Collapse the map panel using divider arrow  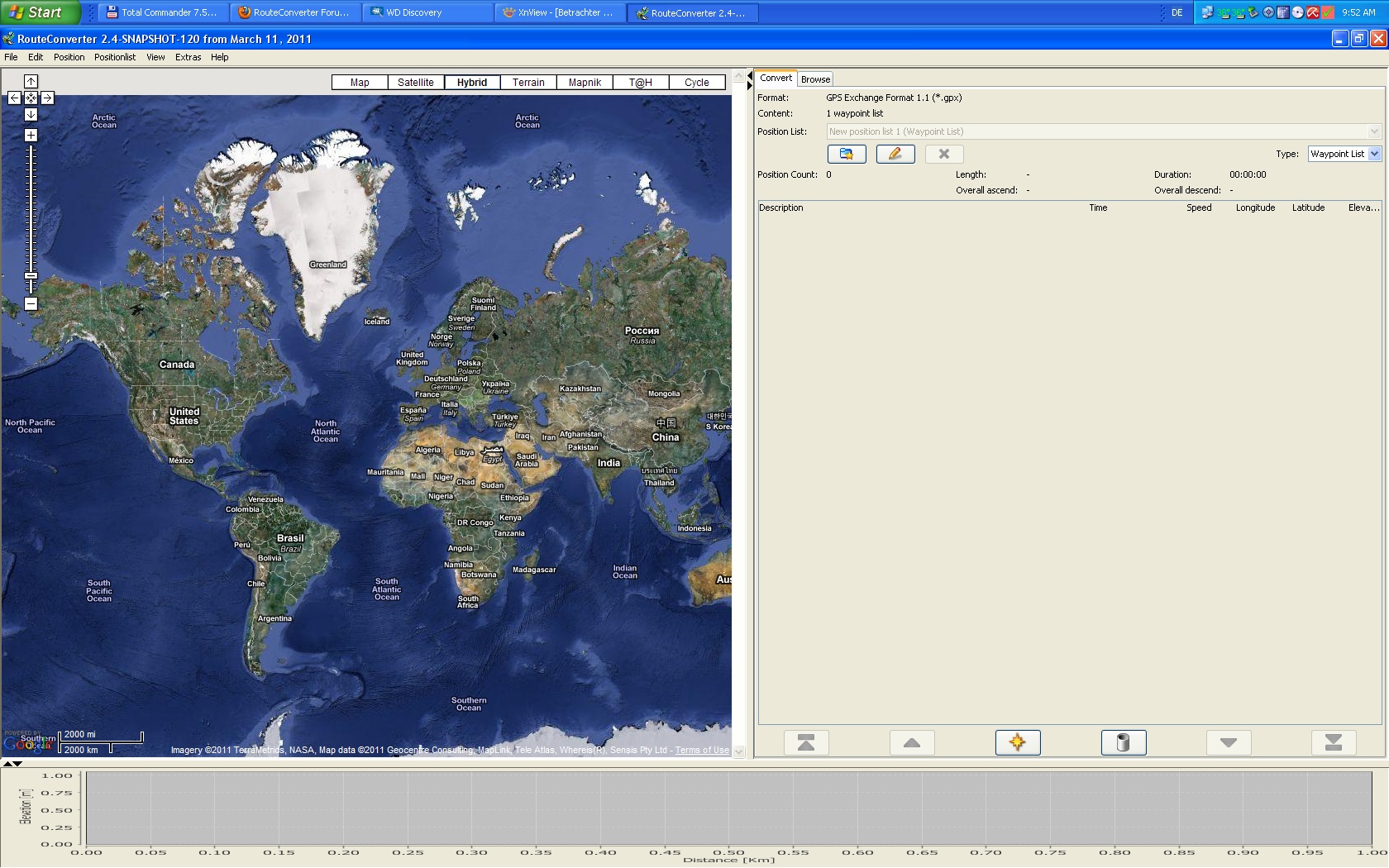click(x=749, y=76)
